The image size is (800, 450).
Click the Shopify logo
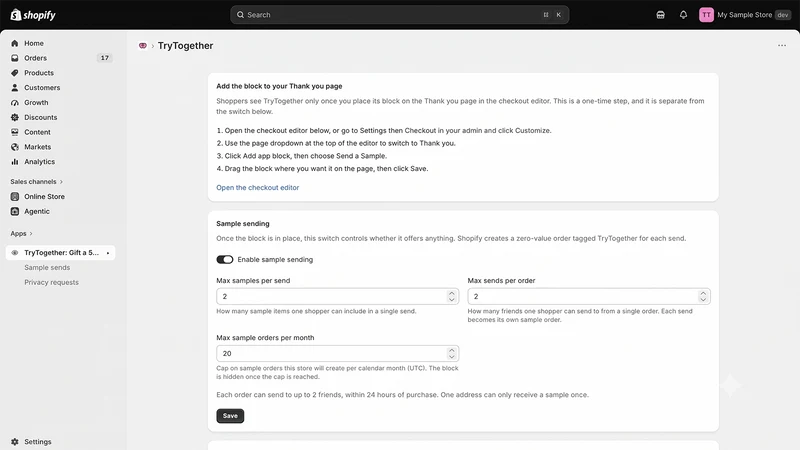point(33,15)
